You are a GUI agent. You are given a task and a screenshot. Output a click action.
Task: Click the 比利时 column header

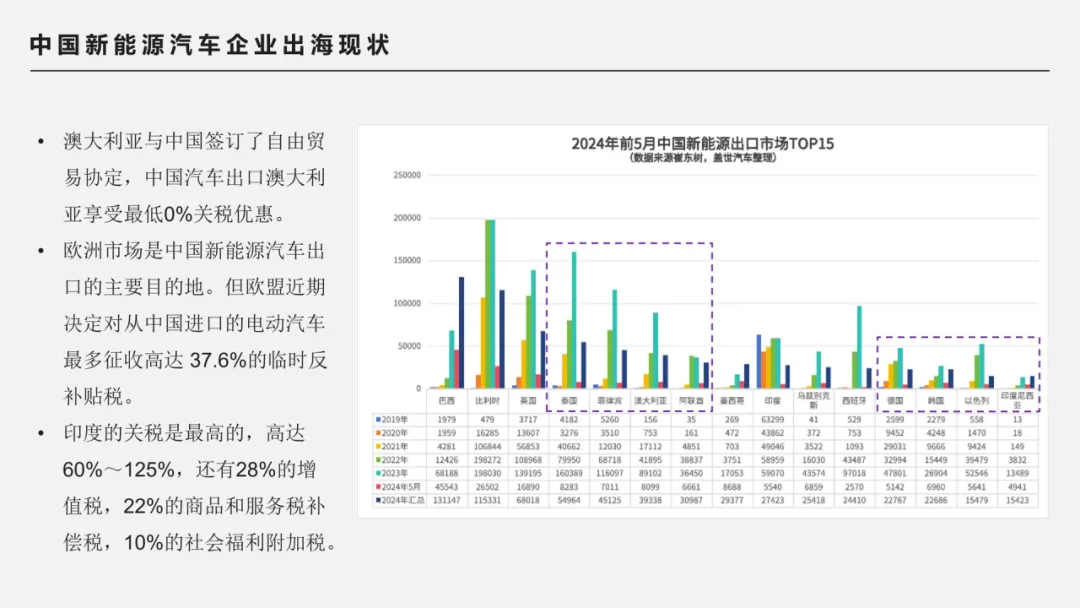tap(487, 400)
